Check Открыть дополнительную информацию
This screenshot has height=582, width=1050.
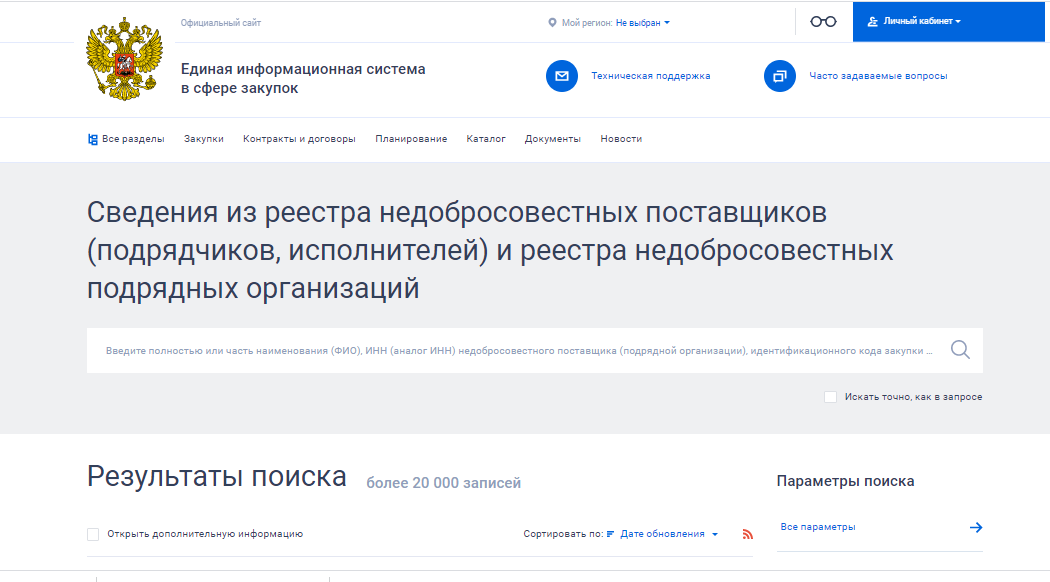(92, 534)
